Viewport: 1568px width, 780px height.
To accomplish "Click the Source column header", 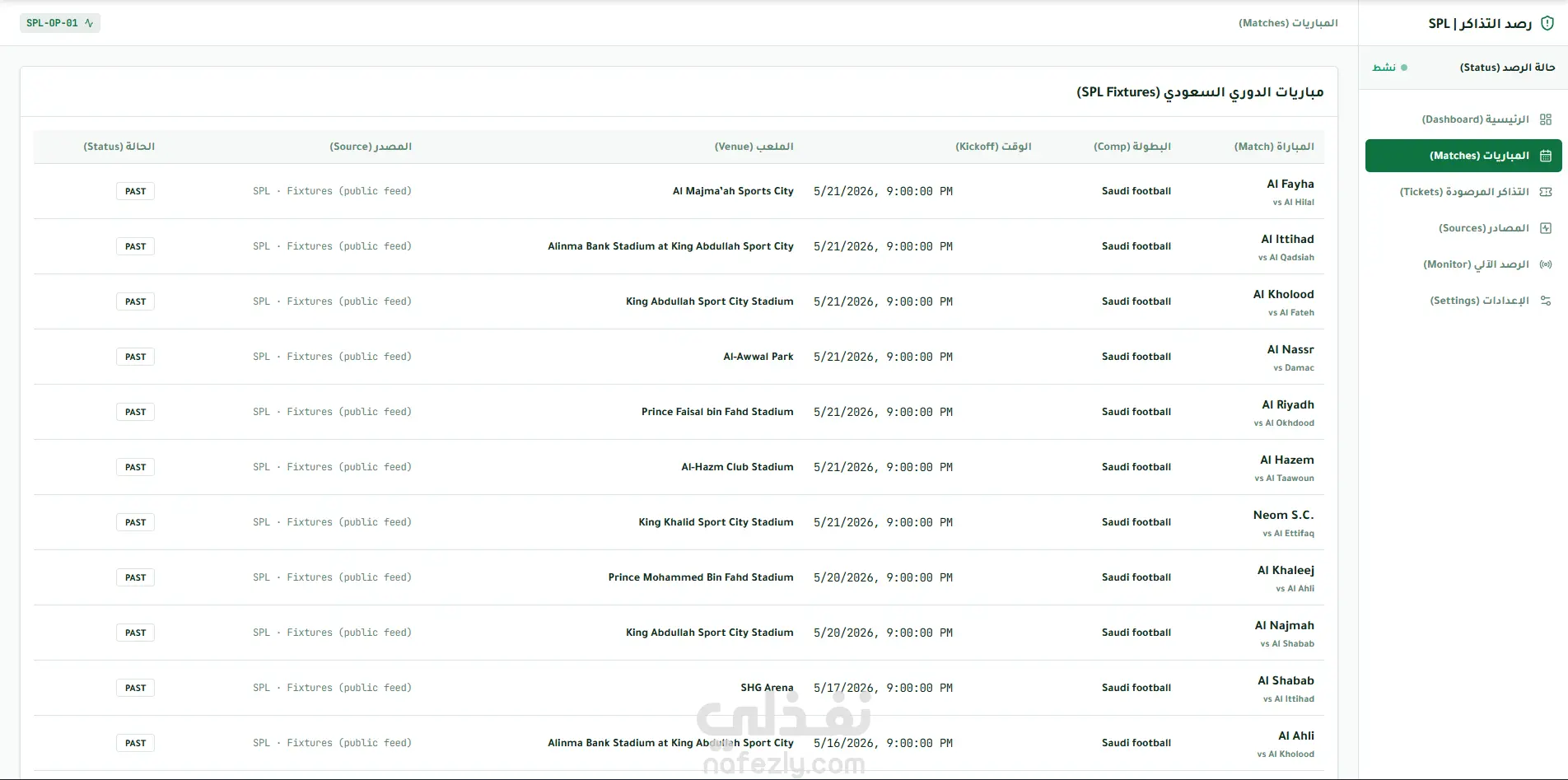I will click(x=371, y=147).
